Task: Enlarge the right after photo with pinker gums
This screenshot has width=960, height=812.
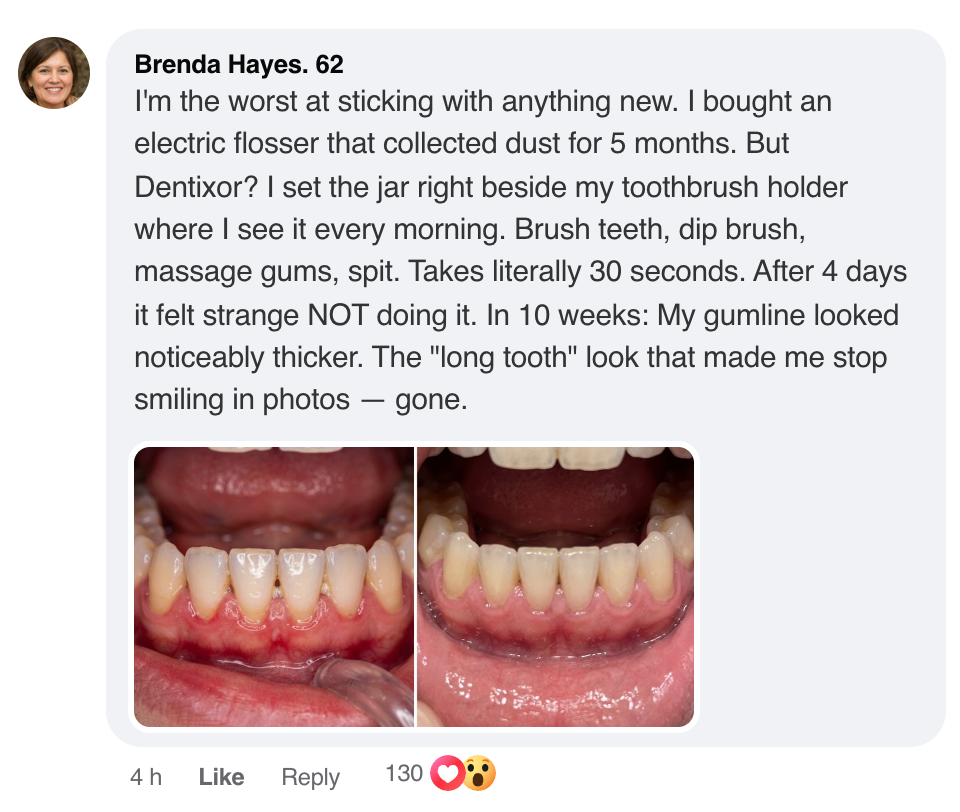Action: 555,585
